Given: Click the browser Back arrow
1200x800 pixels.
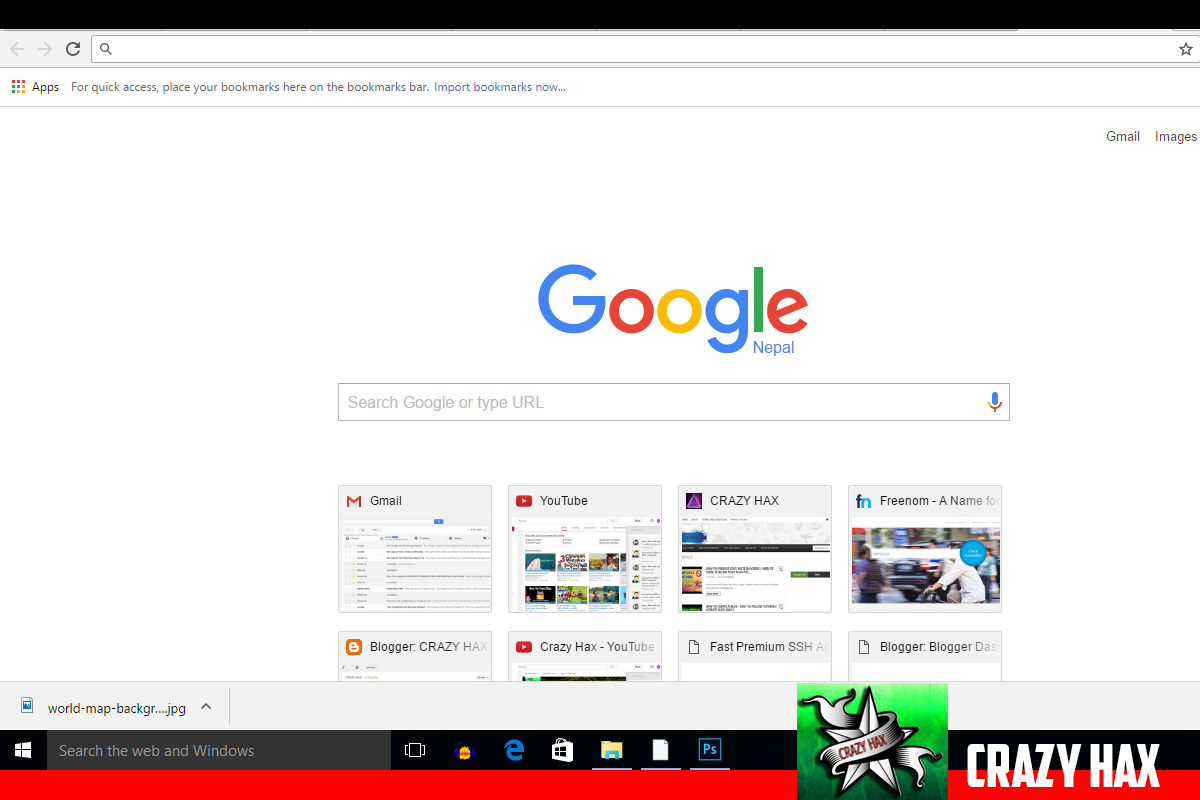Looking at the screenshot, I should 17,49.
